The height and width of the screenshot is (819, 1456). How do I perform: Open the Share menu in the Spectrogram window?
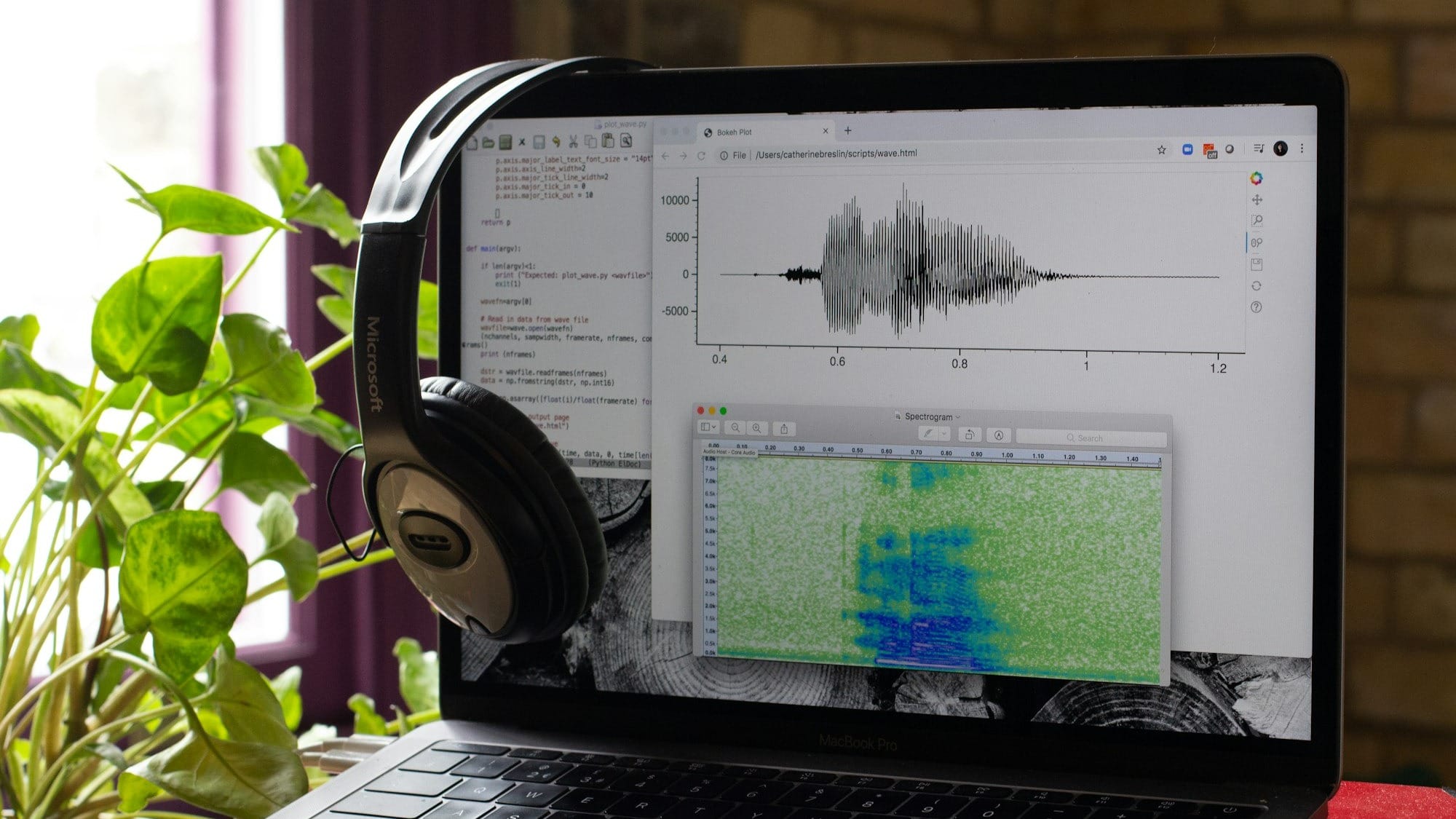[784, 428]
